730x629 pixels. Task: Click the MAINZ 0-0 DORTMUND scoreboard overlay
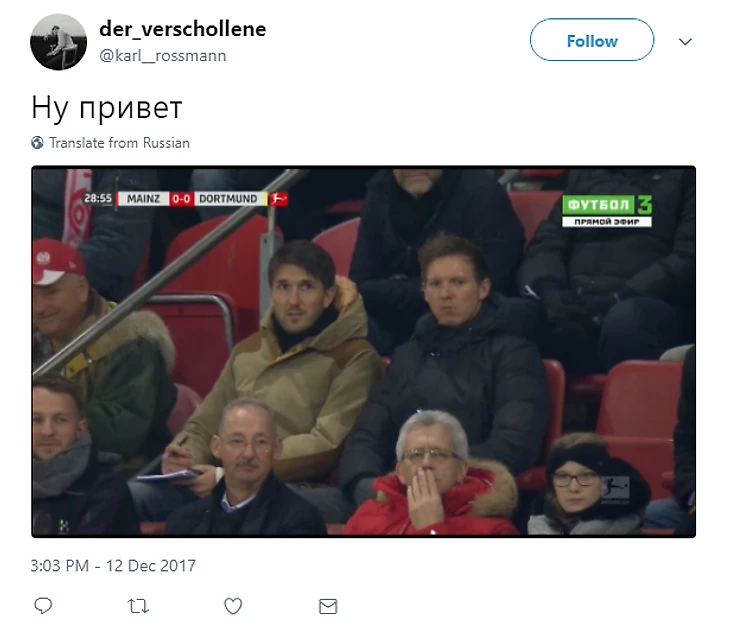(193, 199)
